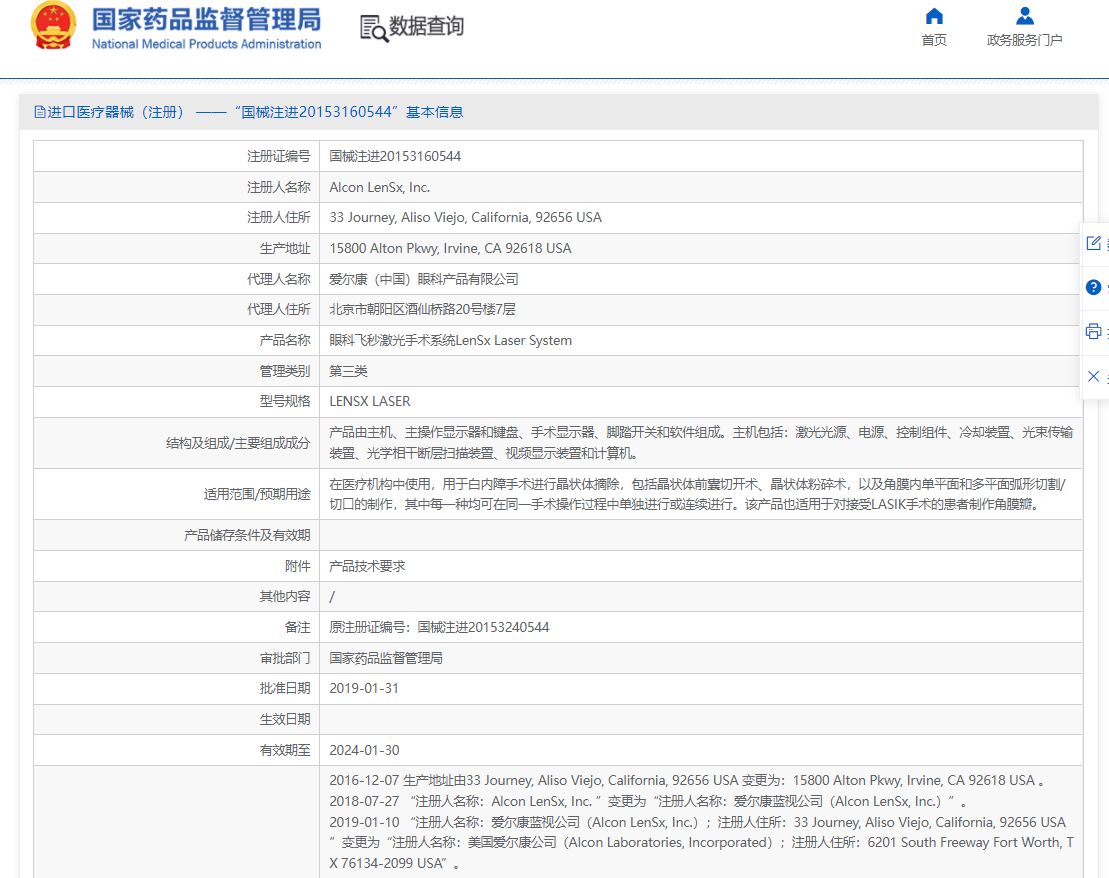Click the 附件 label
The width and height of the screenshot is (1109, 878).
tap(298, 567)
